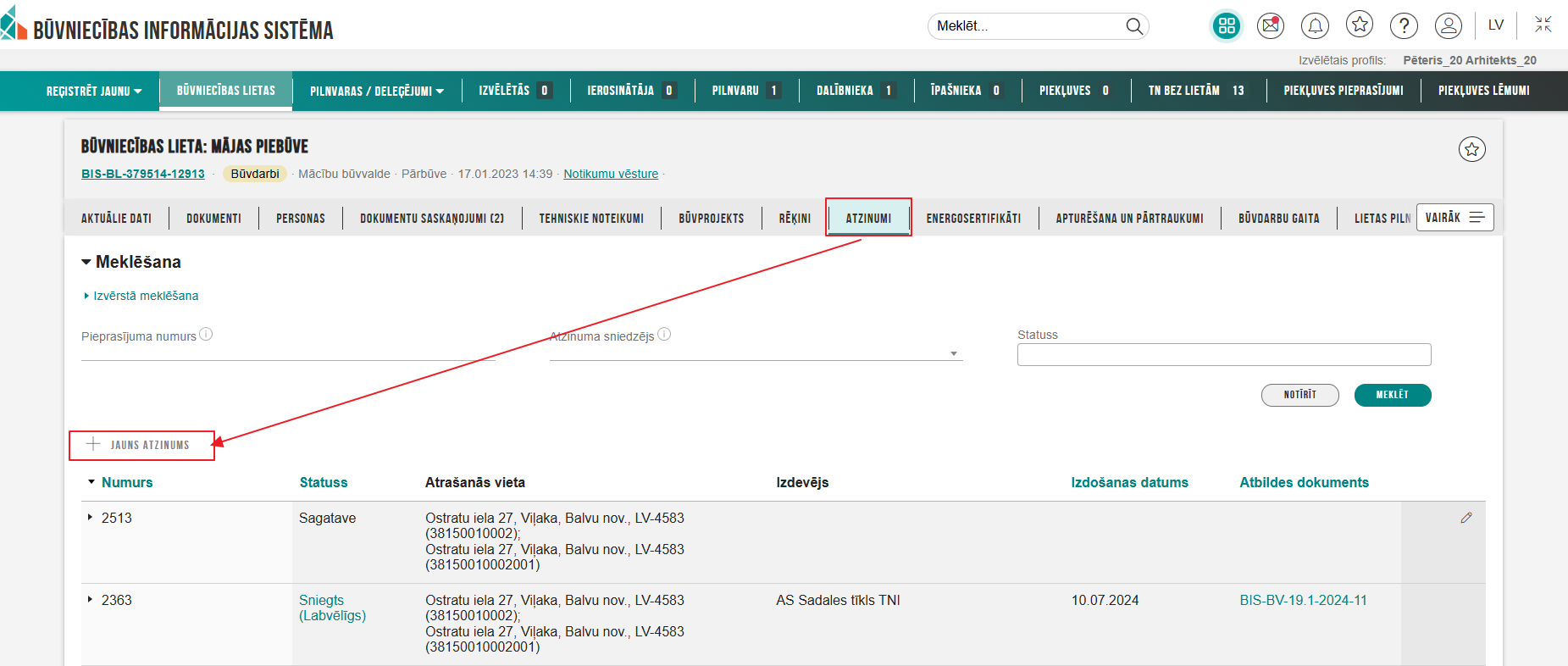
Task: Open the user profile icon
Action: pos(1449,25)
